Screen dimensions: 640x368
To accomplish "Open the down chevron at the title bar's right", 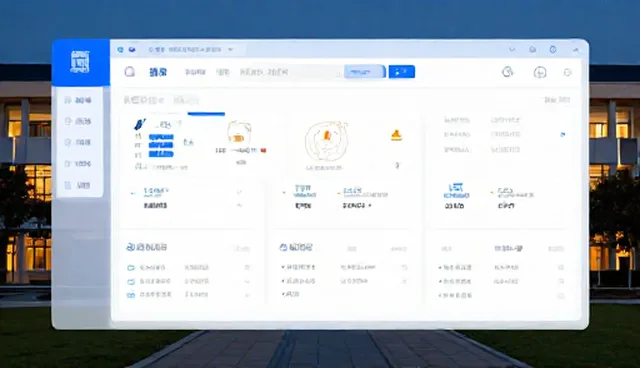I will (x=512, y=49).
